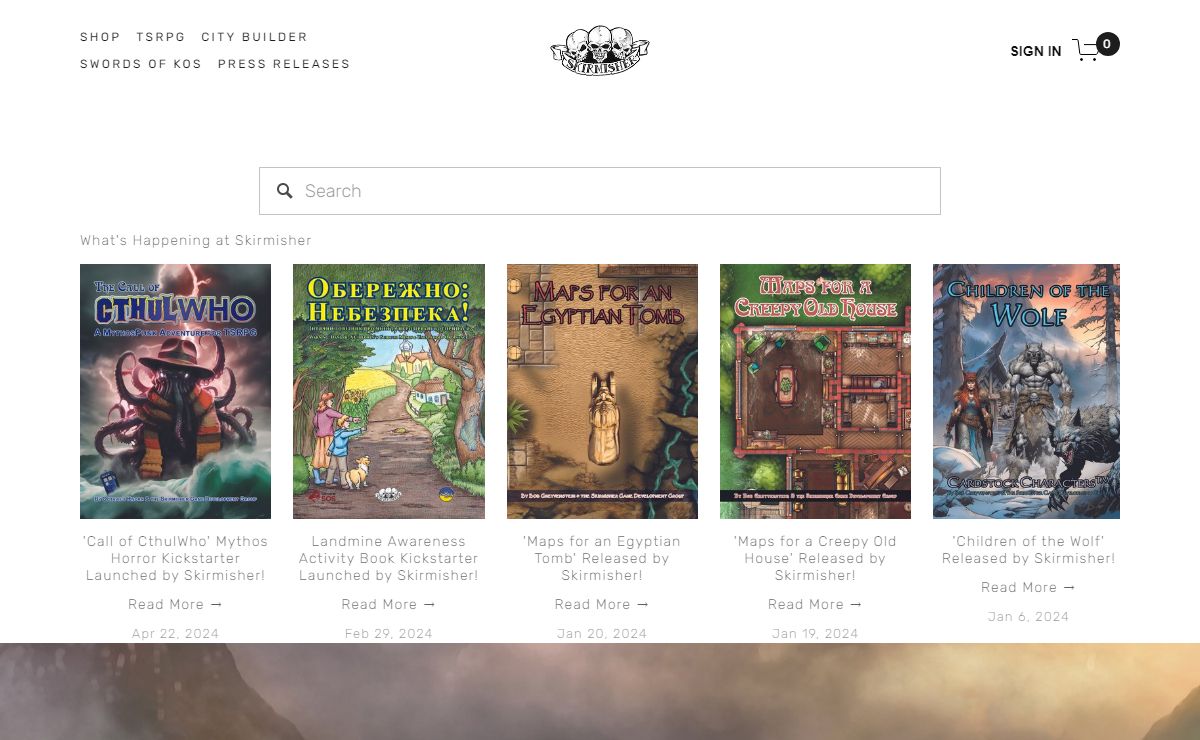Open the shopping cart icon
This screenshot has height=740, width=1200.
click(x=1086, y=50)
